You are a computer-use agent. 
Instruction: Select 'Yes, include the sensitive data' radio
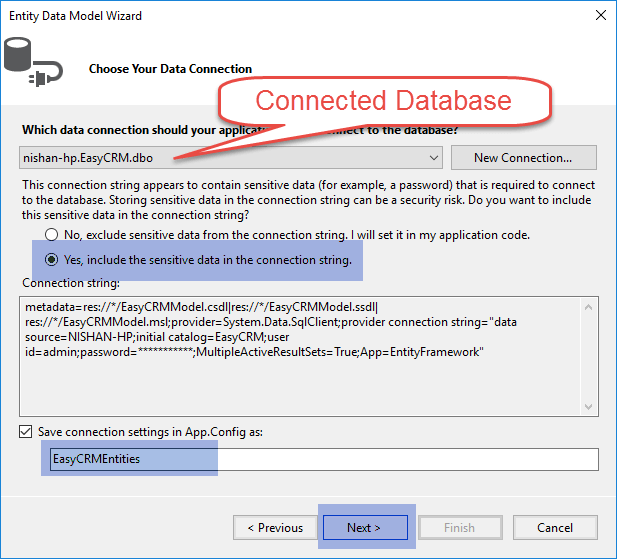[x=51, y=260]
